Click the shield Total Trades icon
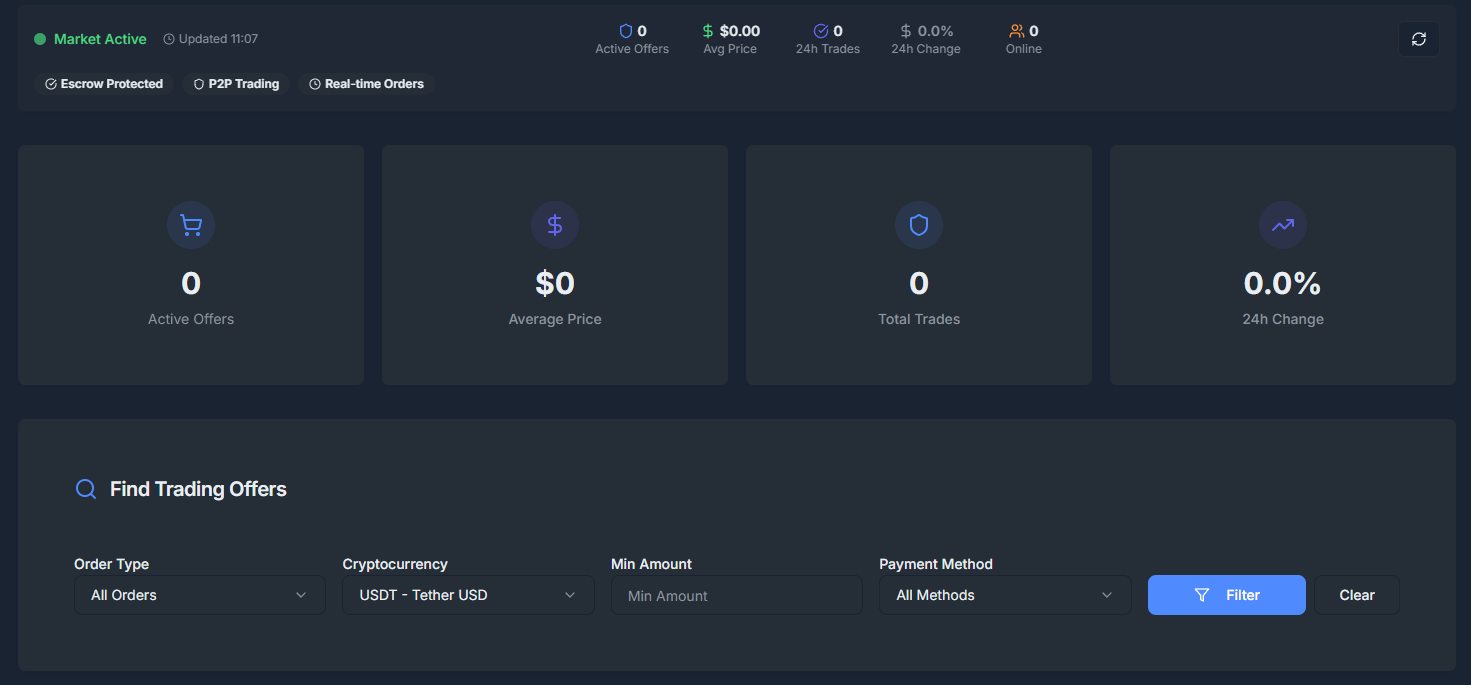This screenshot has width=1471, height=685. pos(919,225)
